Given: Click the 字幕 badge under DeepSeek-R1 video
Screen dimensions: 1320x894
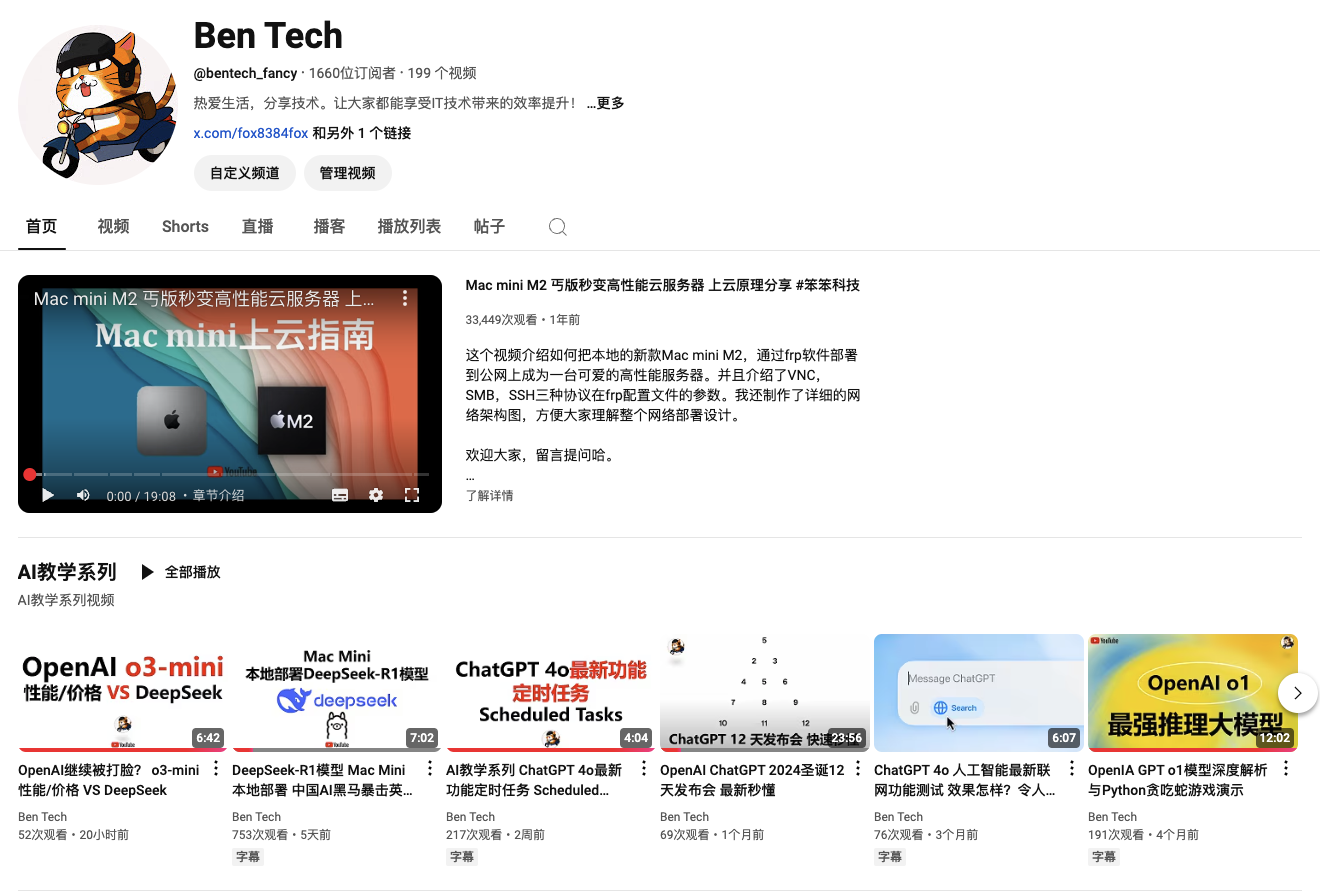Looking at the screenshot, I should click(247, 856).
